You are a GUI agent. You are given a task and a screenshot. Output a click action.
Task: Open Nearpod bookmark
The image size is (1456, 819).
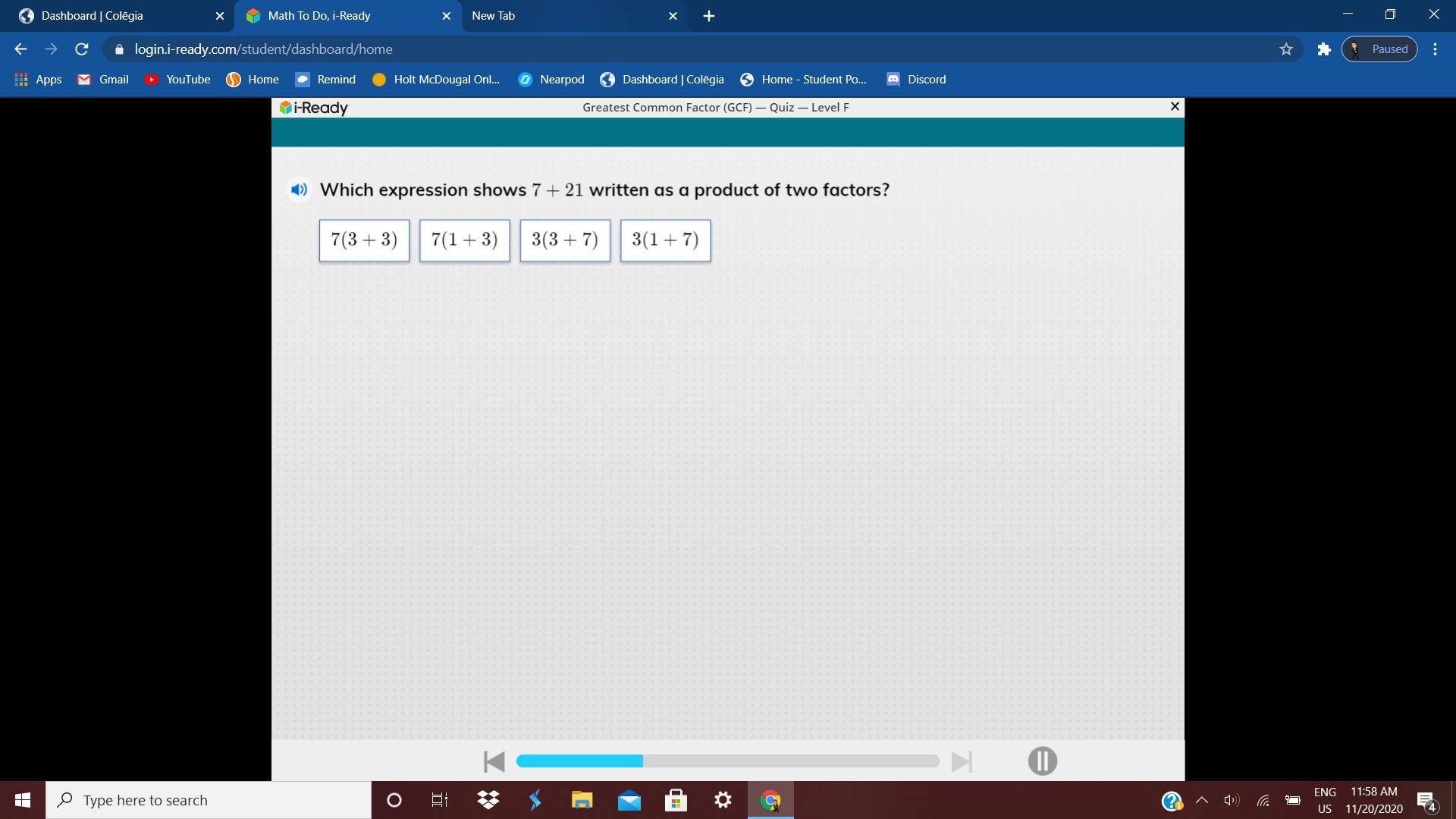551,80
